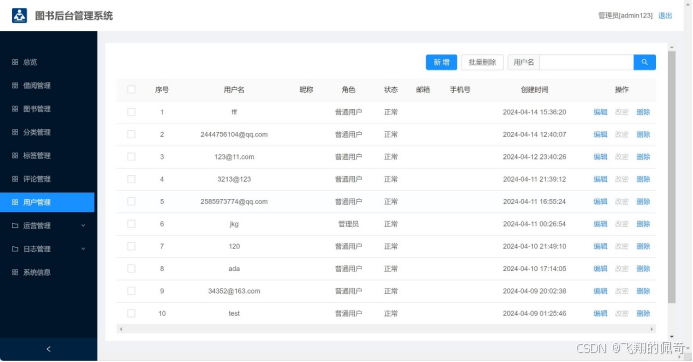Check the row checkbox for user fff
The width and height of the screenshot is (693, 362).
131,112
